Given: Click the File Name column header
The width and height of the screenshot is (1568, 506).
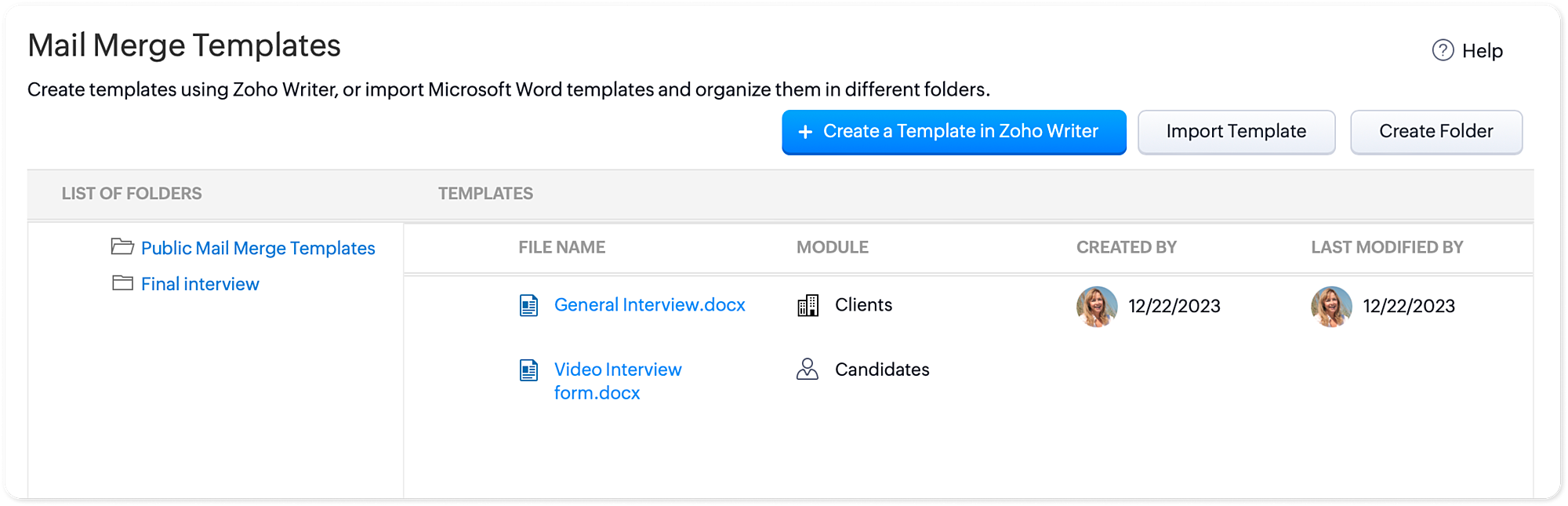Looking at the screenshot, I should (x=561, y=247).
